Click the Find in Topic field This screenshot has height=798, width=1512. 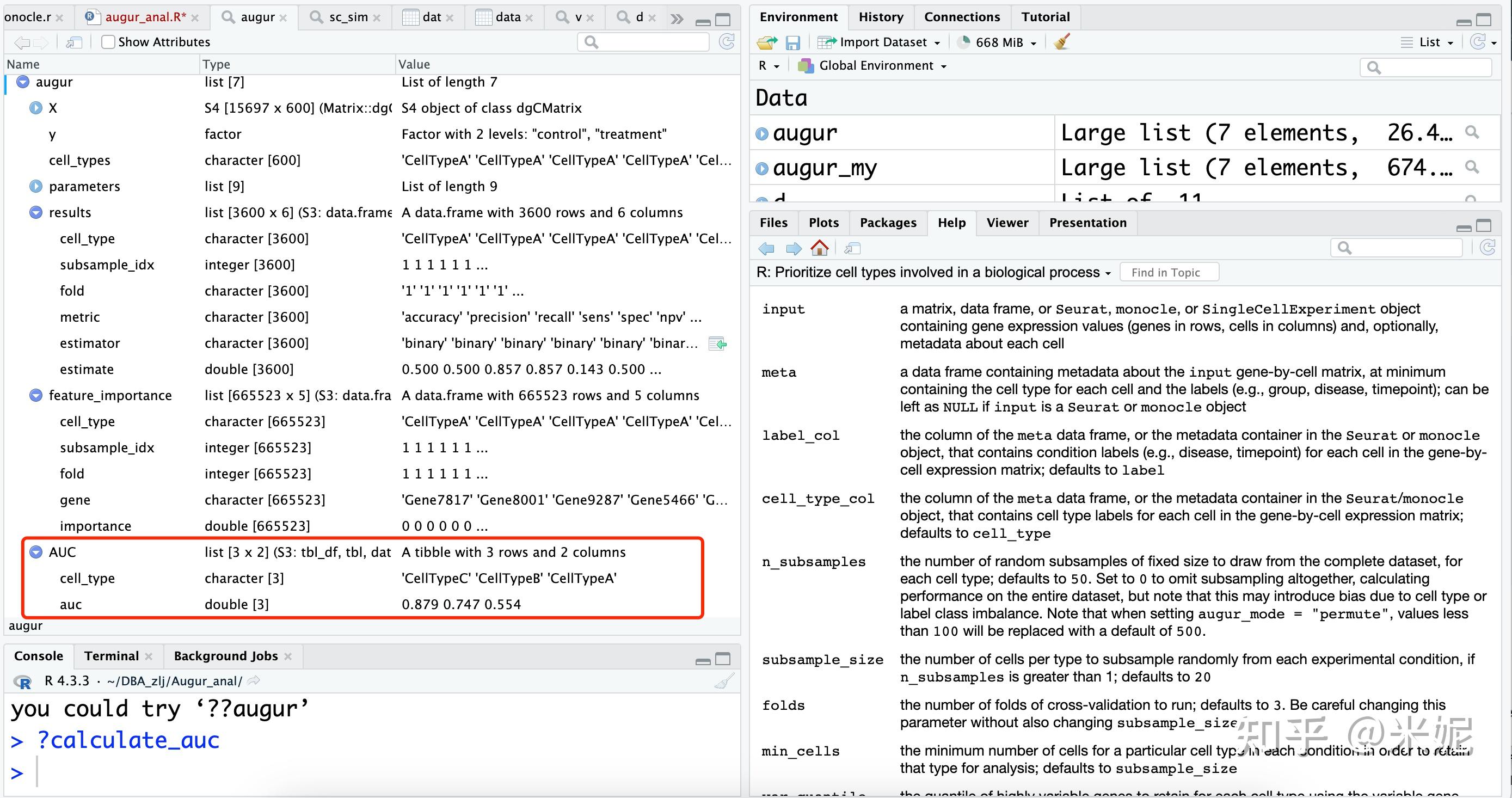(1169, 273)
